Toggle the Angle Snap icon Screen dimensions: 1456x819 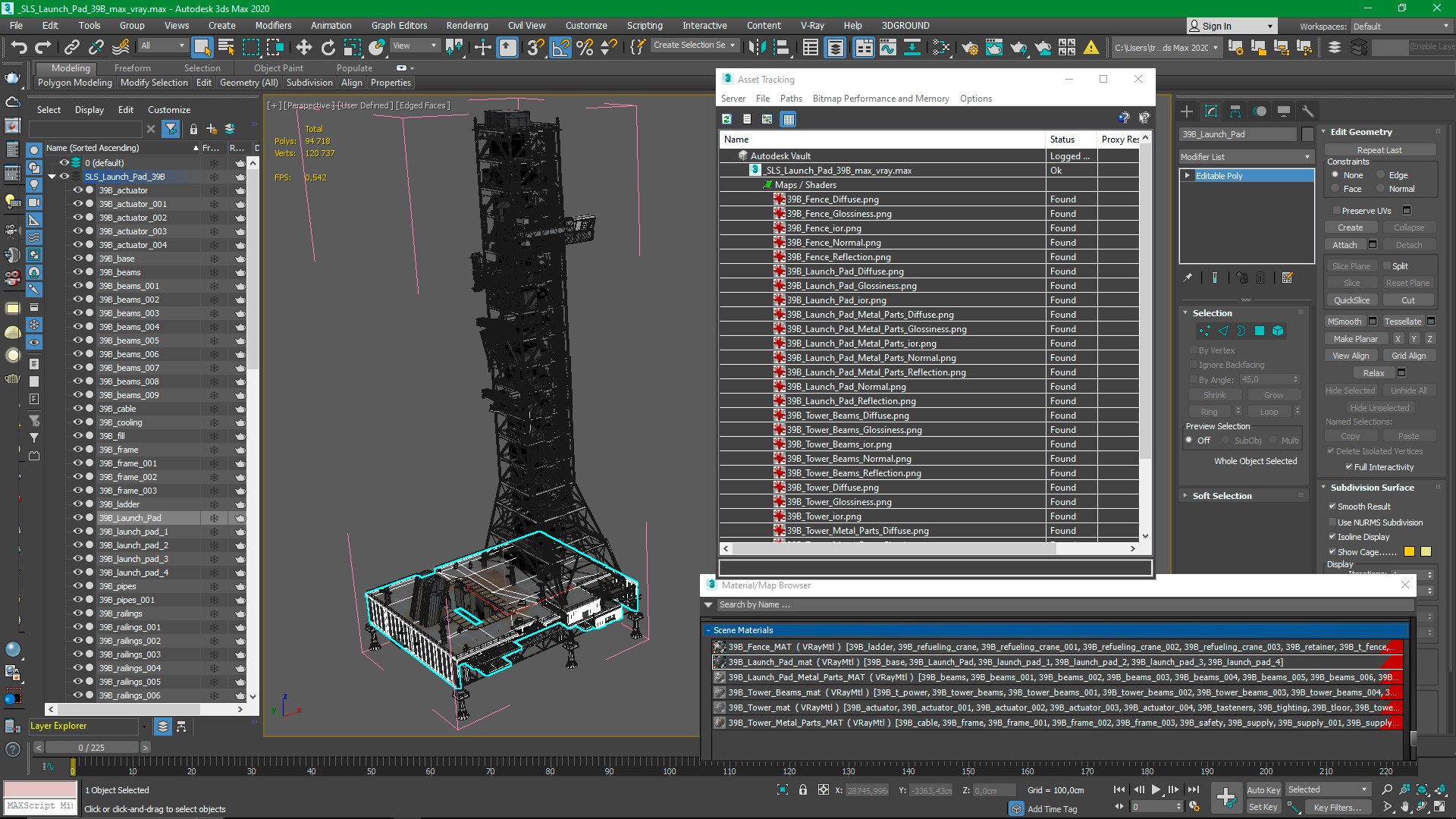pos(560,47)
